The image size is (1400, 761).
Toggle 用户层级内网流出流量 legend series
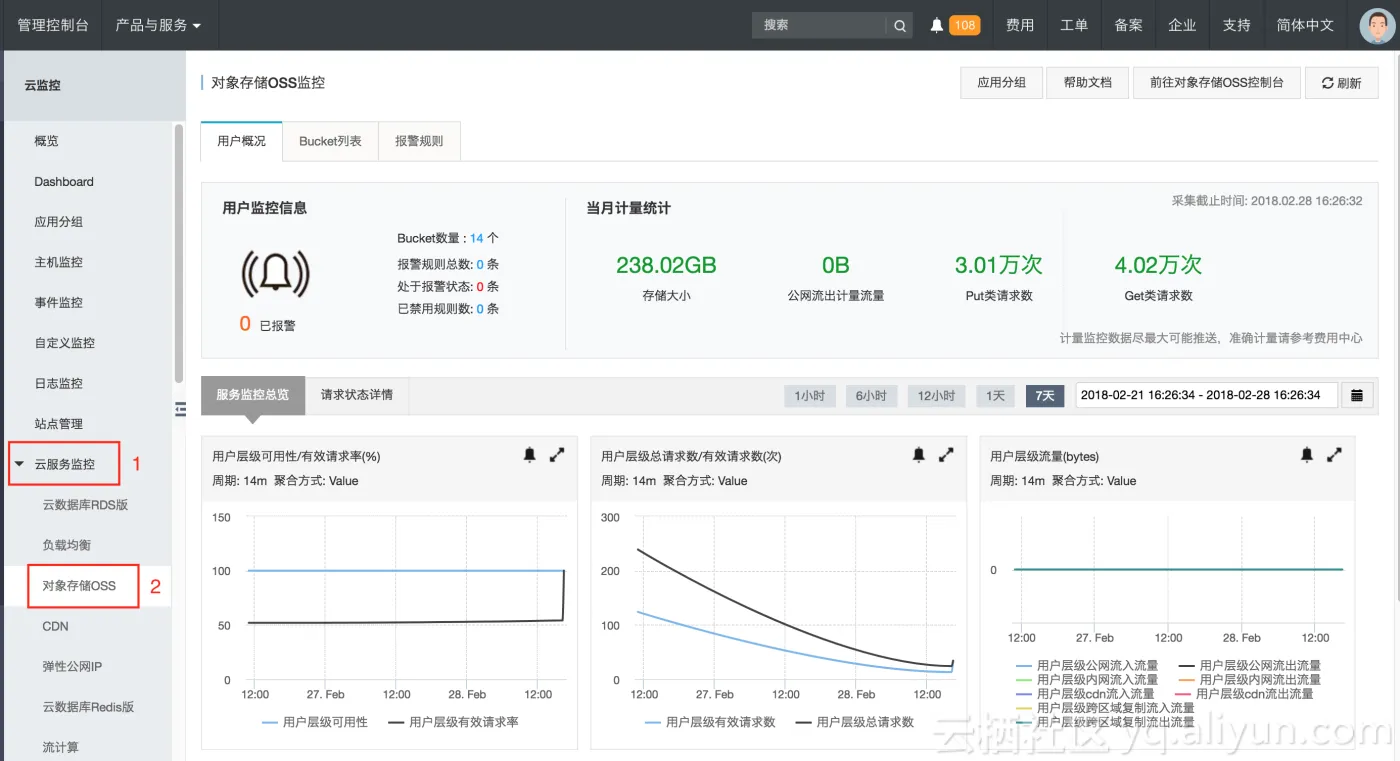(1250, 679)
